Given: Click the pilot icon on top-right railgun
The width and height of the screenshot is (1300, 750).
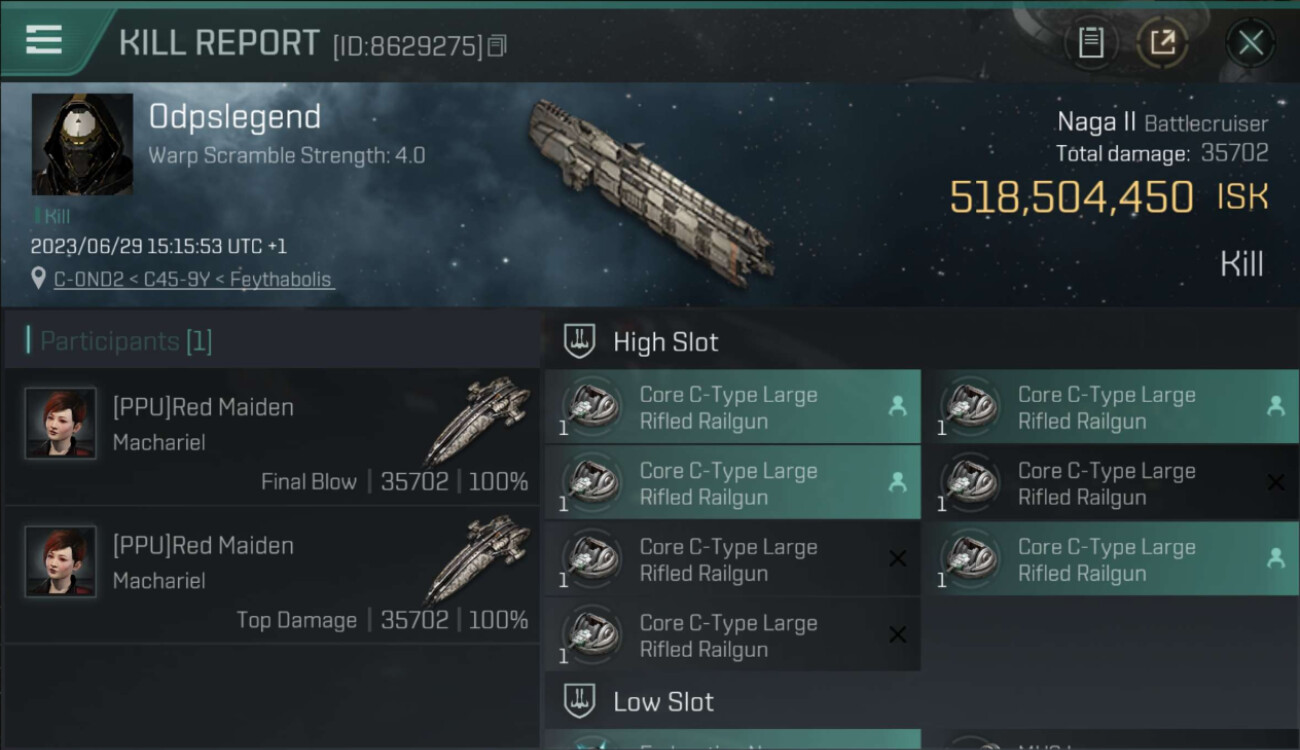Looking at the screenshot, I should pyautogui.click(x=1276, y=406).
